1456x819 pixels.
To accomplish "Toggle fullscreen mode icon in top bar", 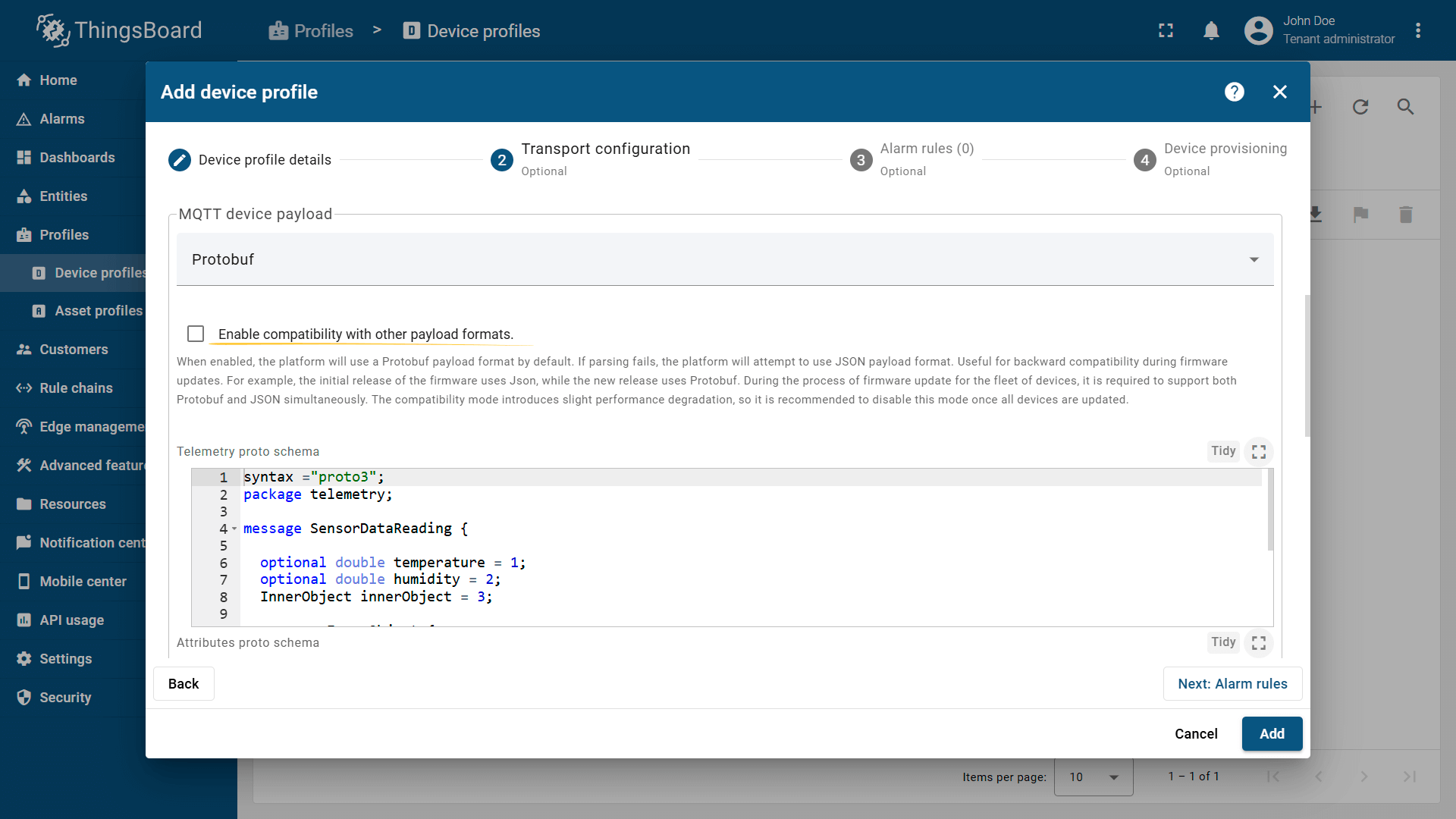I will (x=1166, y=31).
